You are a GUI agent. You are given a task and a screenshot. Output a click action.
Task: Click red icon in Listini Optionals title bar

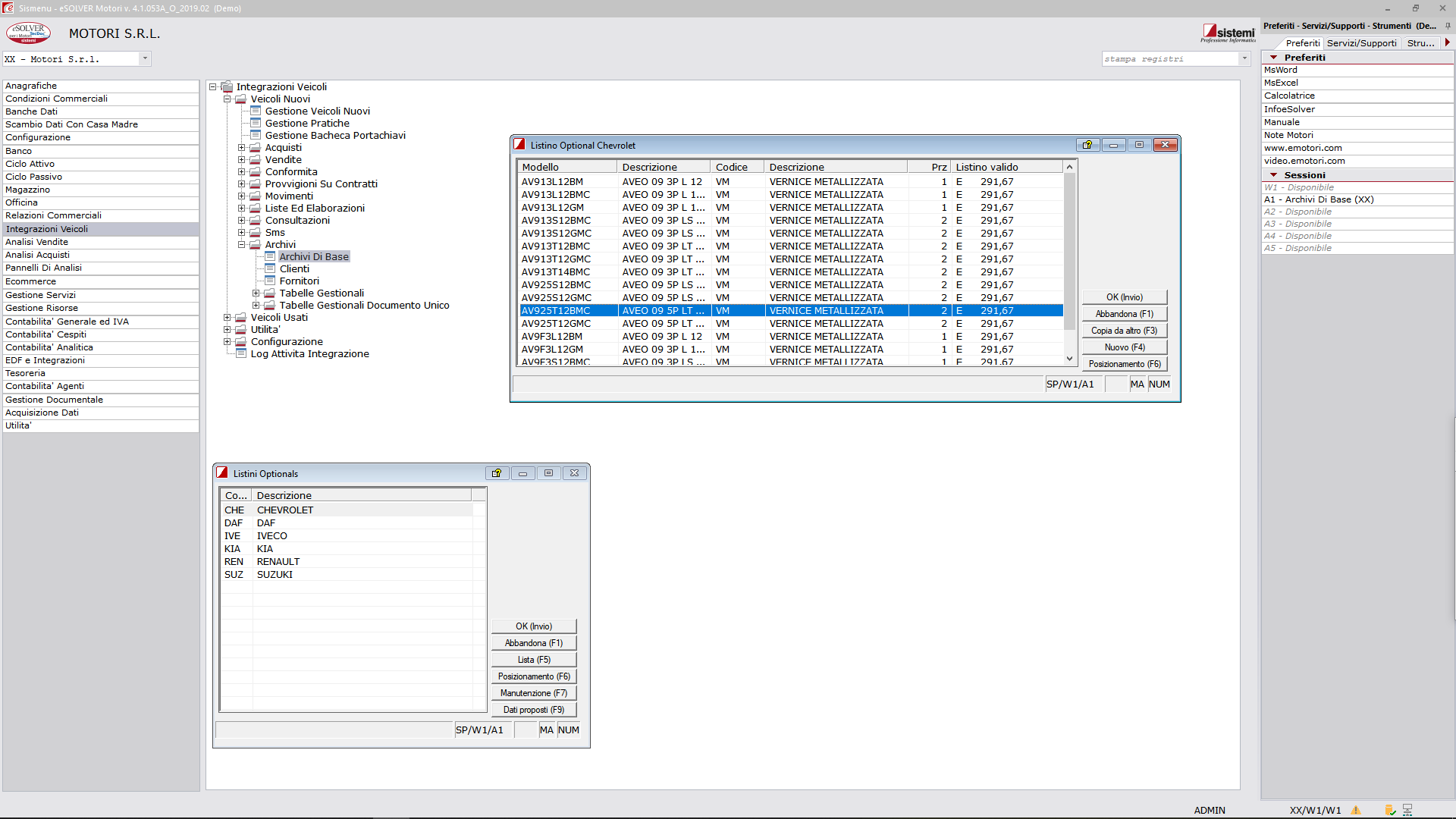[x=222, y=472]
